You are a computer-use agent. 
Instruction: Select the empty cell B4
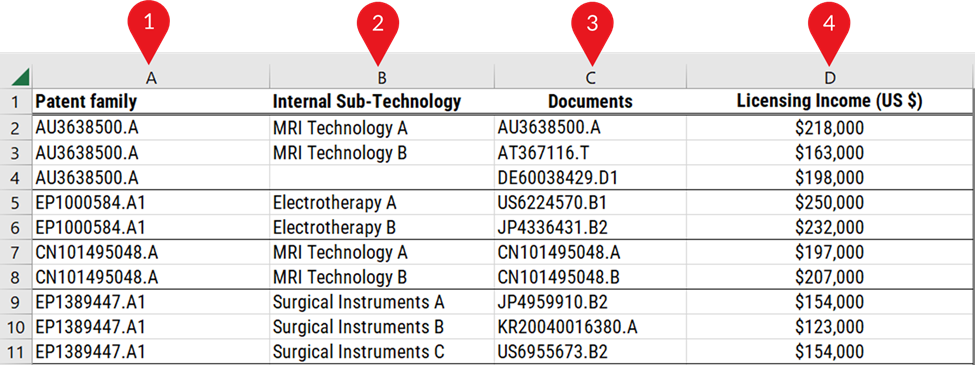(x=382, y=178)
